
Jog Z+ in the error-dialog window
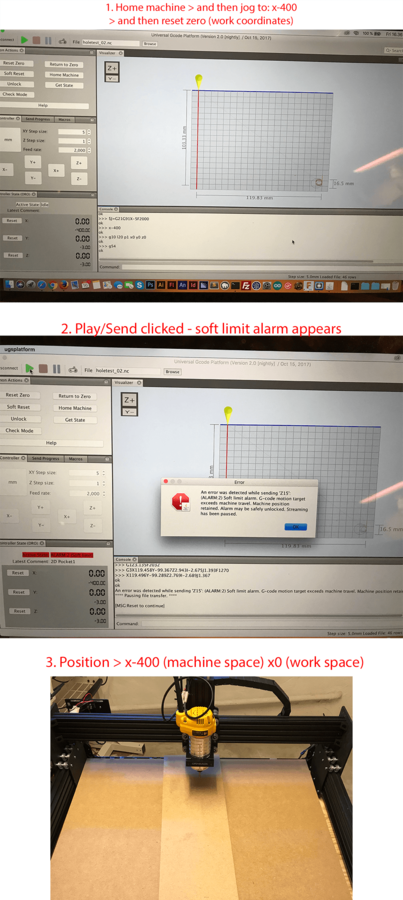92,508
